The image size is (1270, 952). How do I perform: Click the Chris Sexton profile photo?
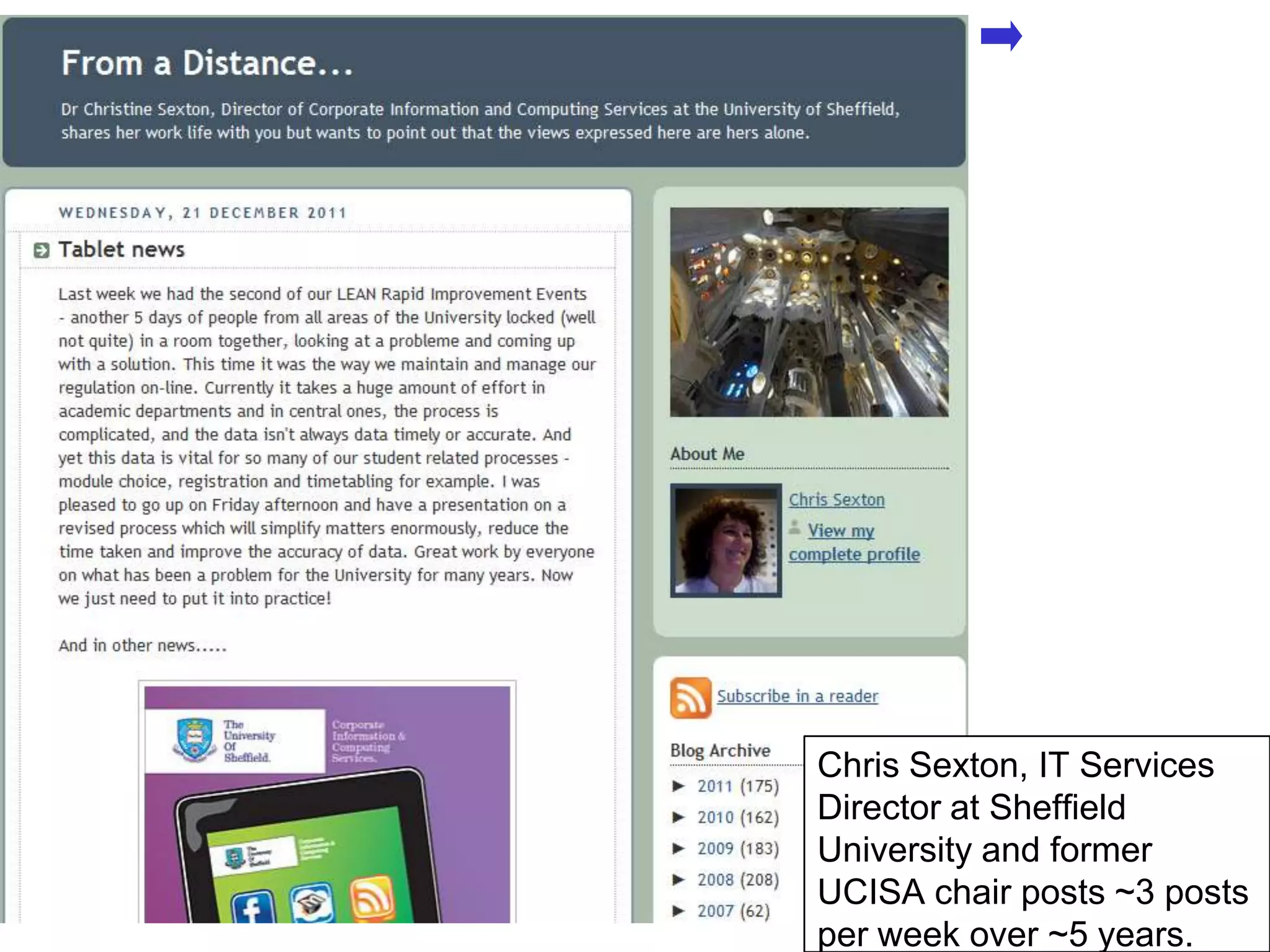tap(726, 540)
